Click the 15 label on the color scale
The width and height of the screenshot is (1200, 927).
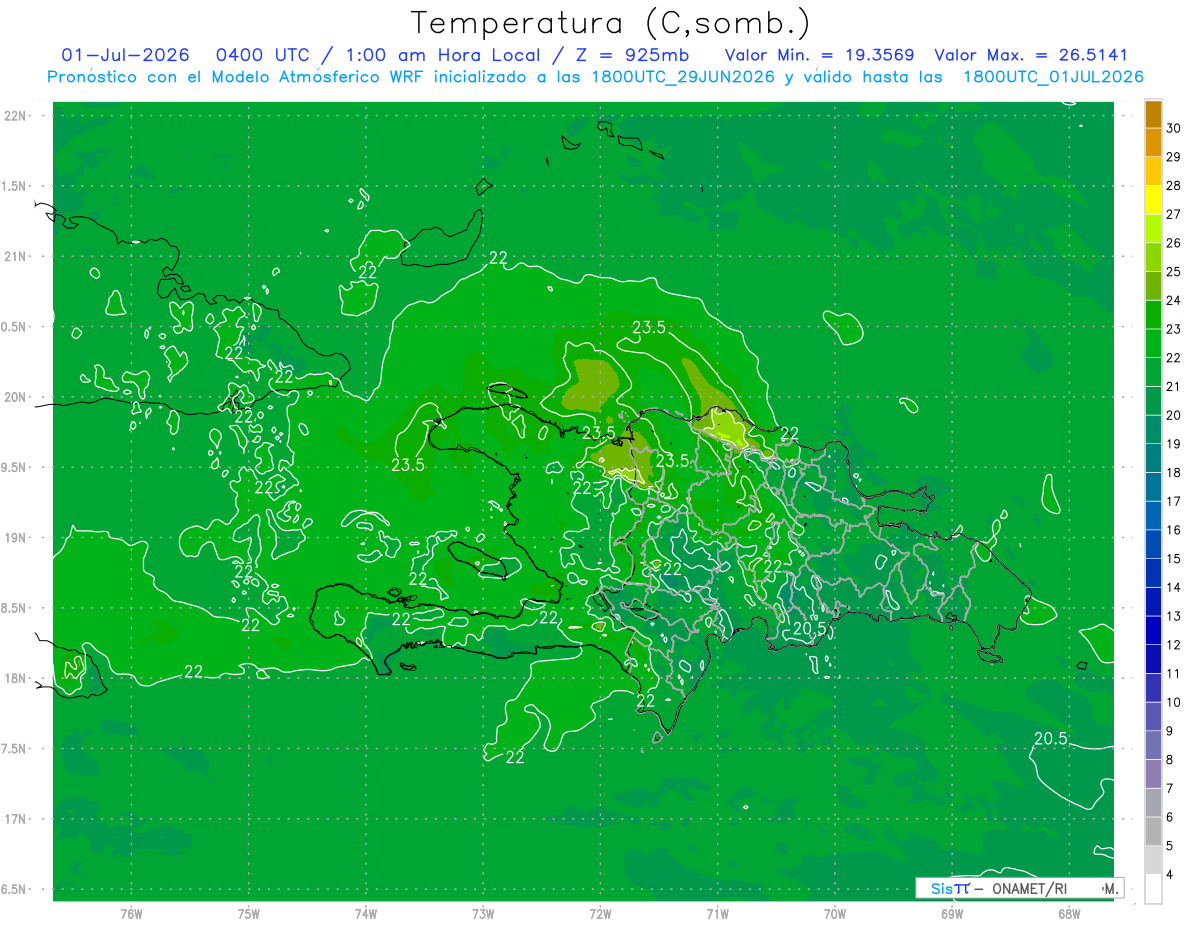pyautogui.click(x=1173, y=559)
